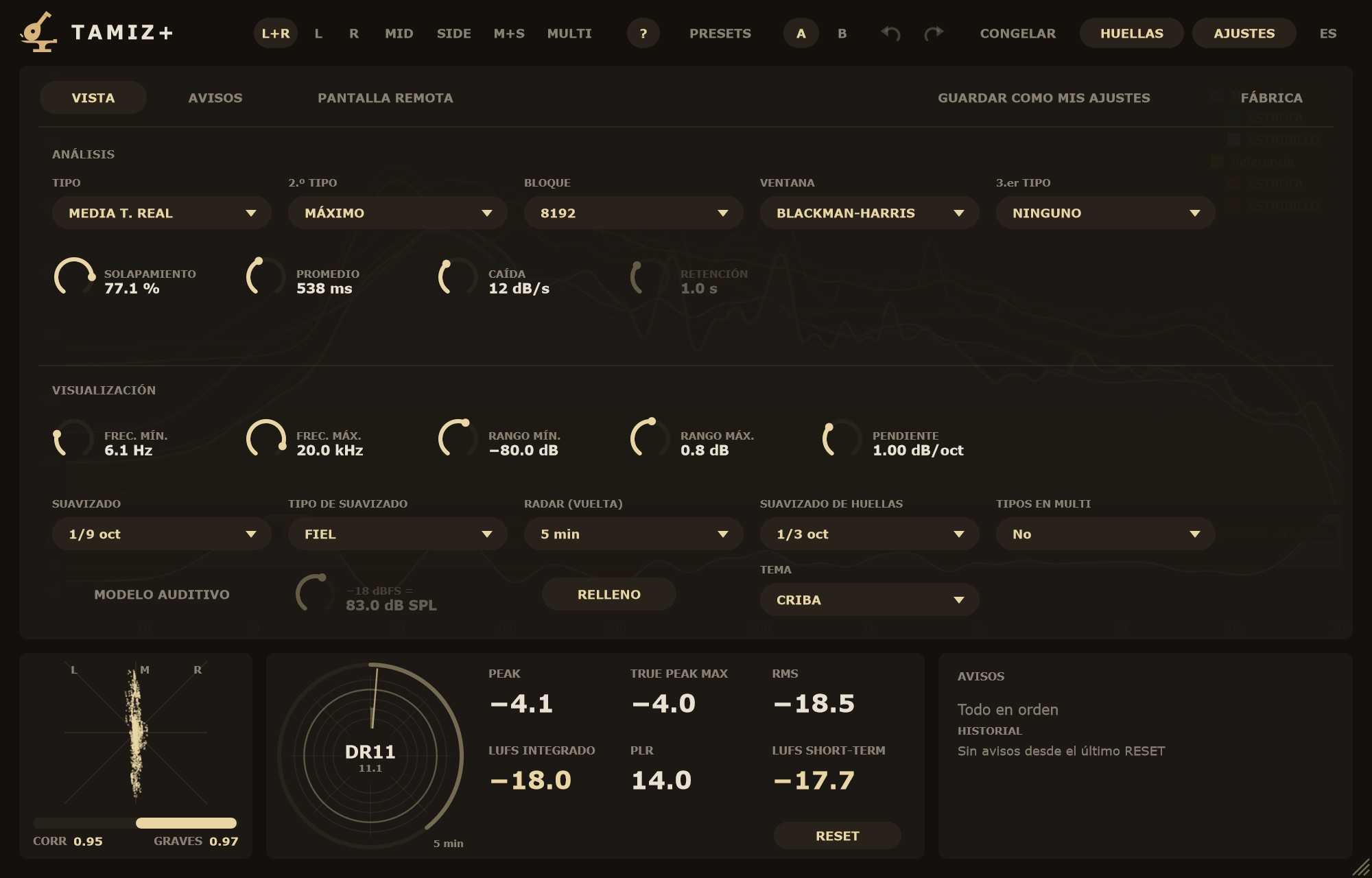
Task: Click Guardar Como Mis Ajustes
Action: coord(1044,97)
